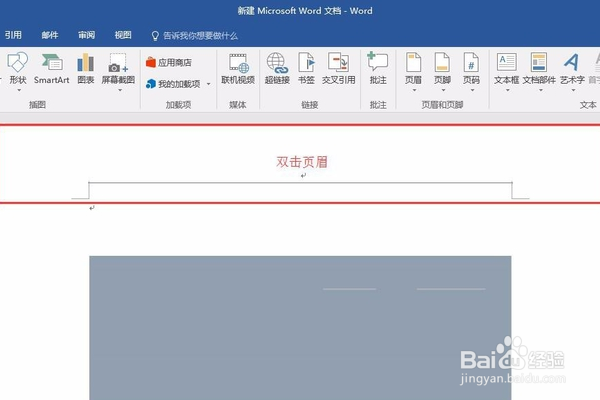The height and width of the screenshot is (400, 600).
Task: Expand the Screenshot dropdown arrow
Action: tap(120, 90)
